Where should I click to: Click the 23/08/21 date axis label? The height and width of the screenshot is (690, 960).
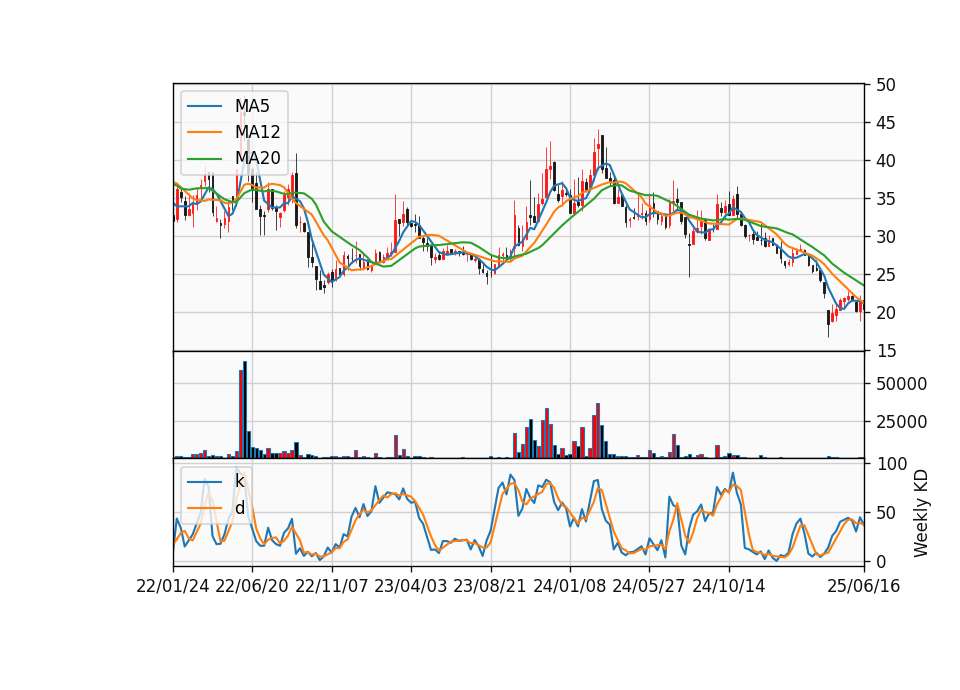[490, 586]
